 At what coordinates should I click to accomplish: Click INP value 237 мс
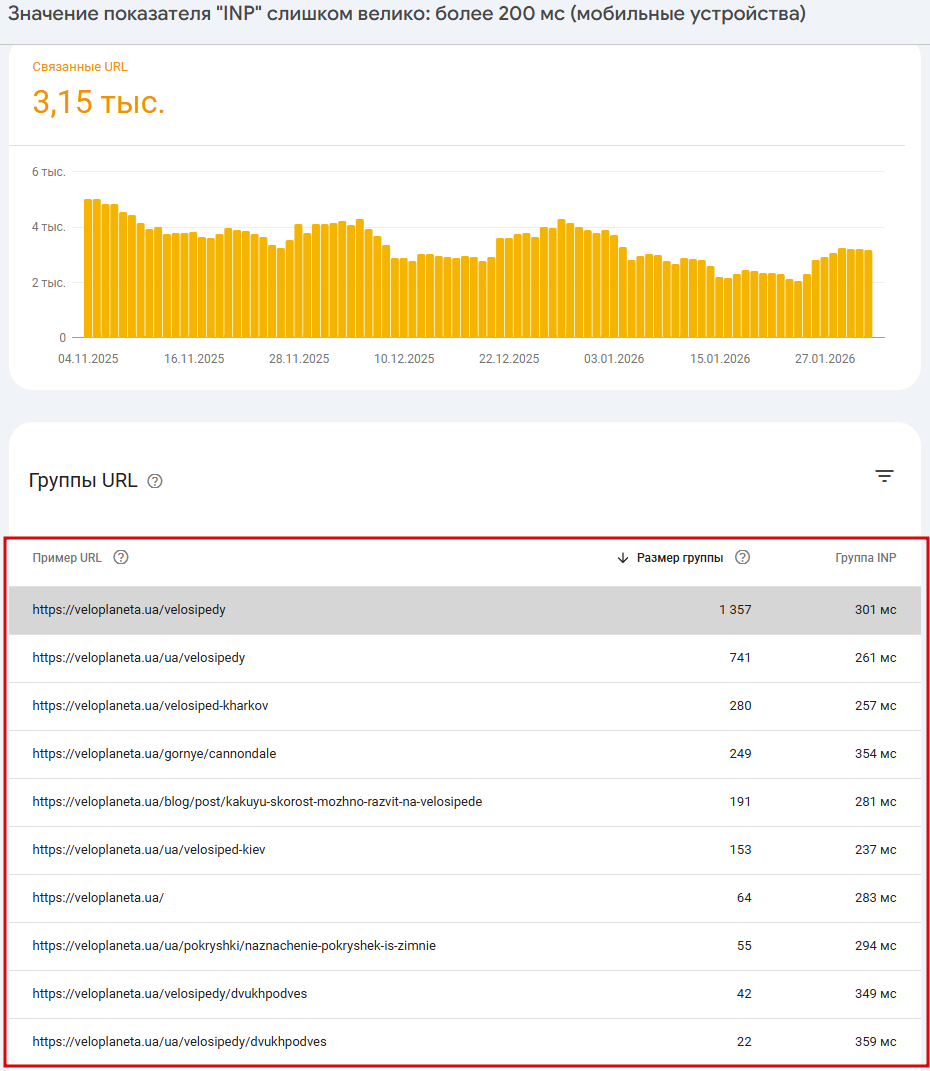(x=875, y=850)
